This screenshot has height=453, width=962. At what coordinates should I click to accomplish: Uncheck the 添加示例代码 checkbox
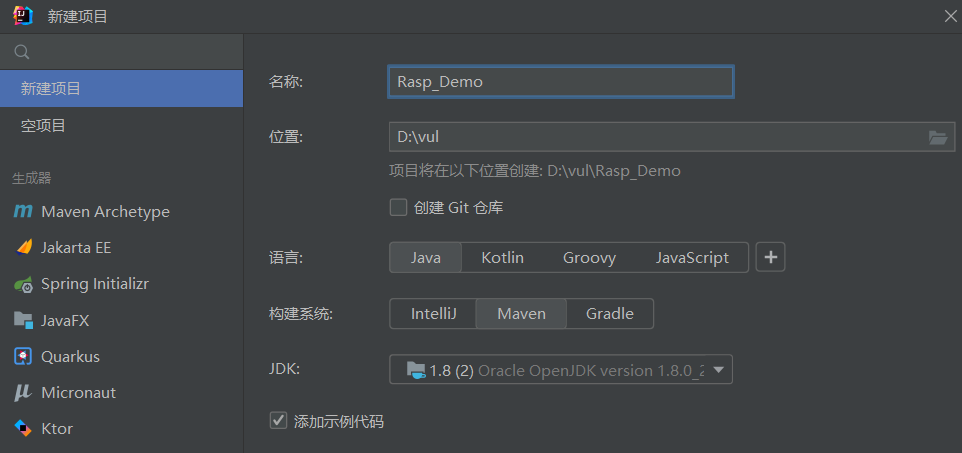(x=279, y=421)
